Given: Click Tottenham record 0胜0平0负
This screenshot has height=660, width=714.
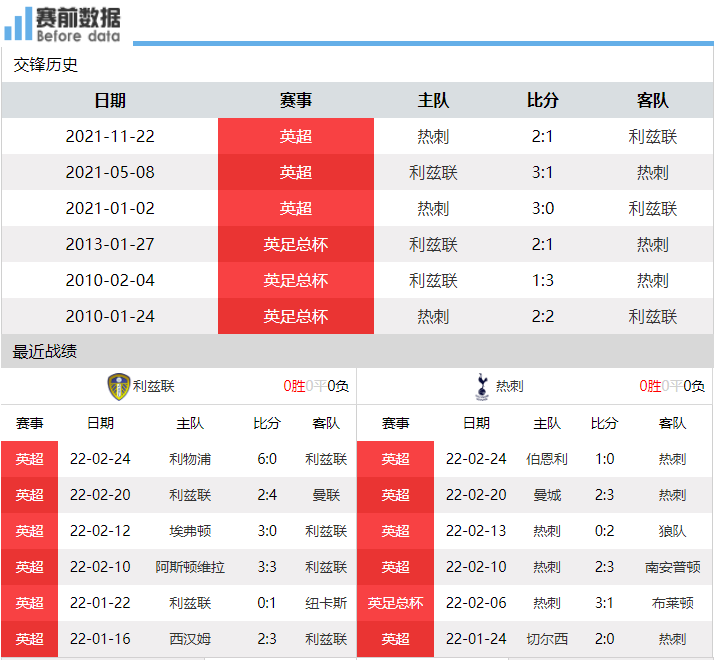Looking at the screenshot, I should click(672, 386).
